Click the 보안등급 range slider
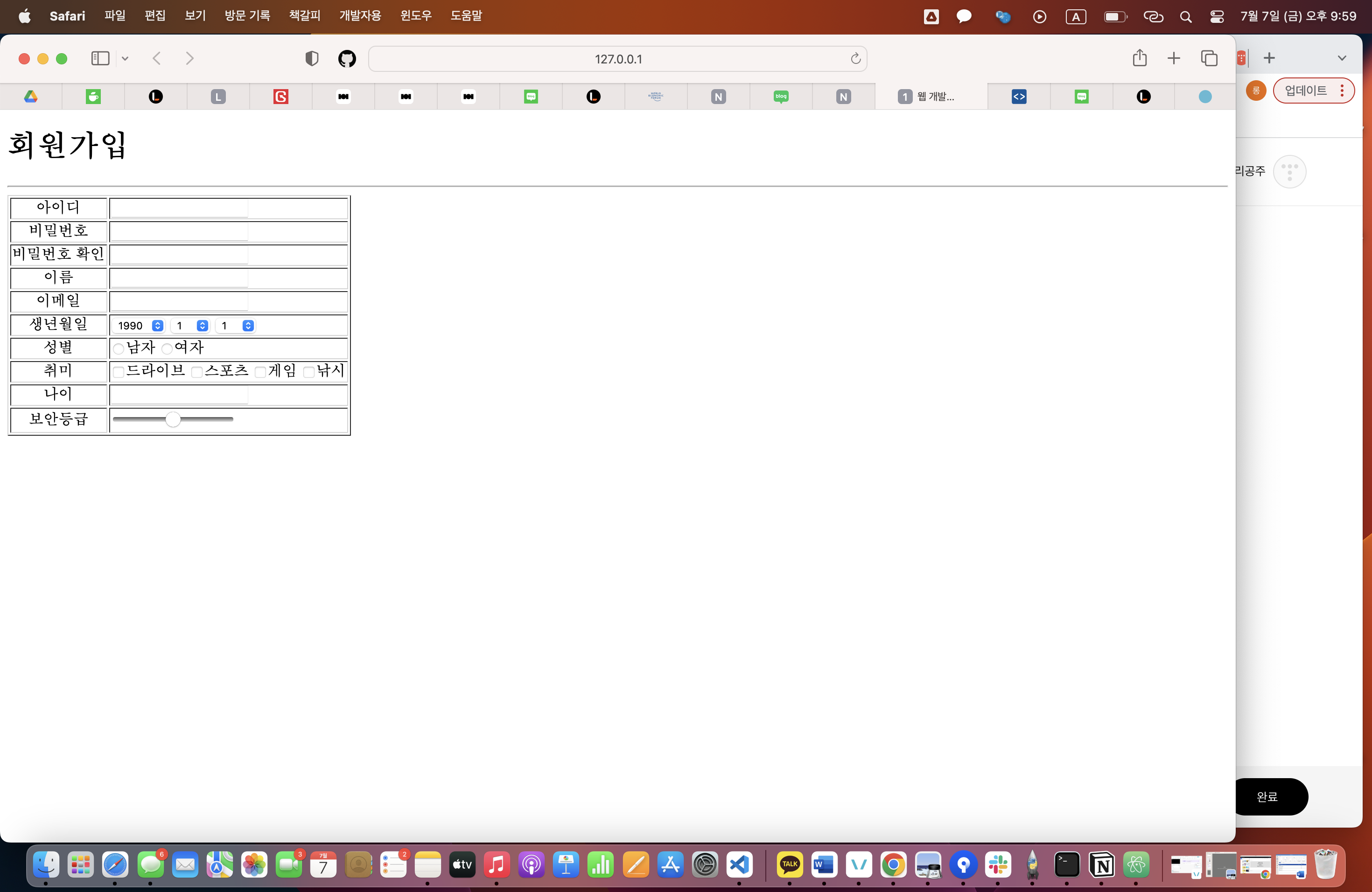 173,419
